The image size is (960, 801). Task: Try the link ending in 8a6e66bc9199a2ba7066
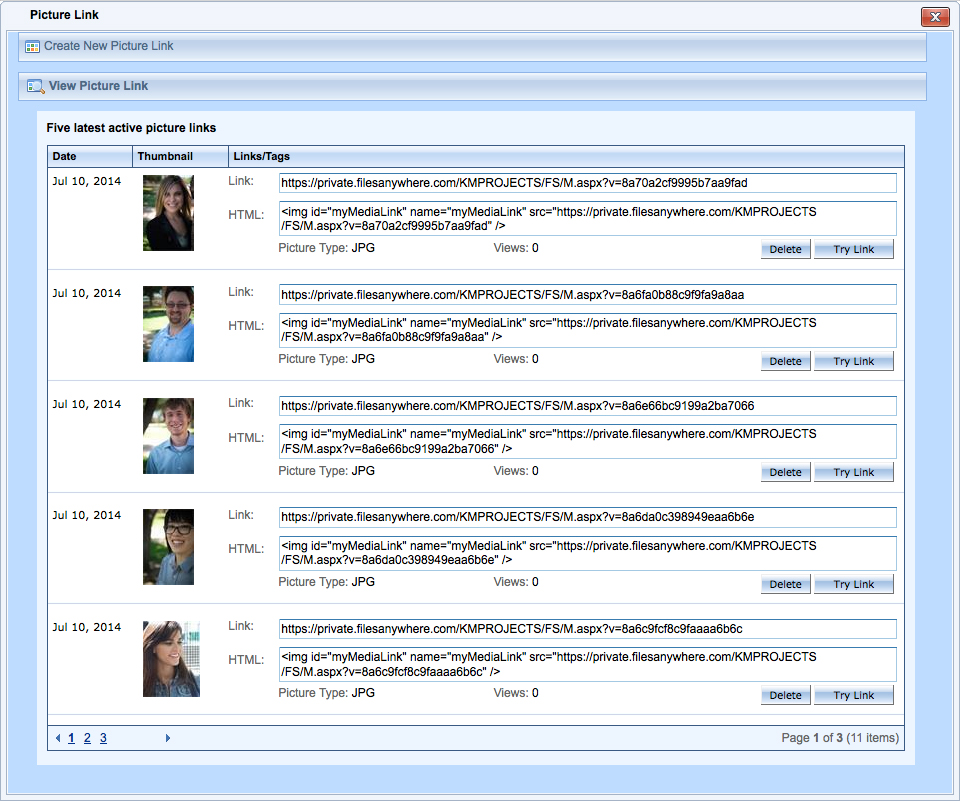853,472
